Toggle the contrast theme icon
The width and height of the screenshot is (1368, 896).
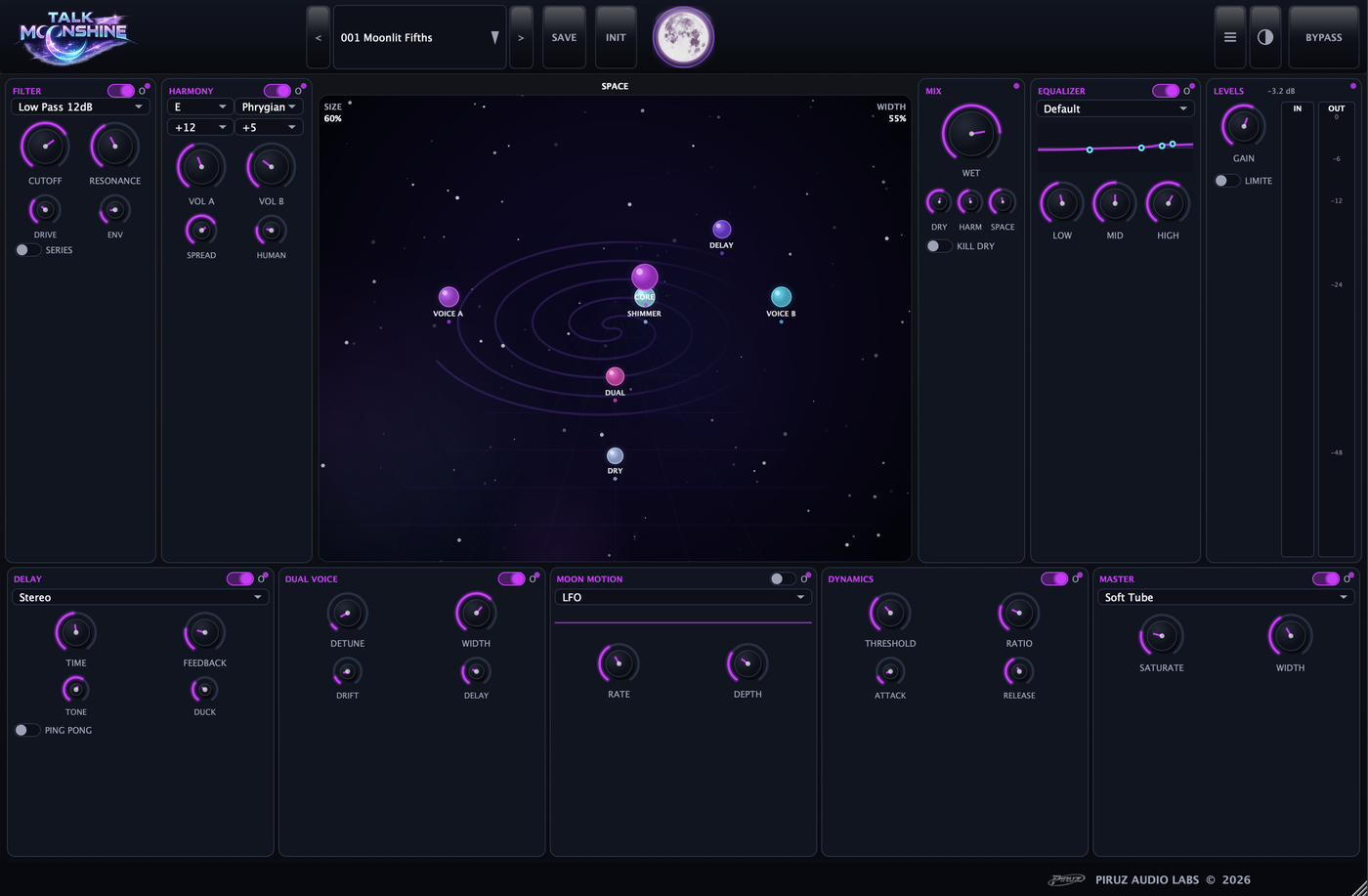pos(1265,37)
